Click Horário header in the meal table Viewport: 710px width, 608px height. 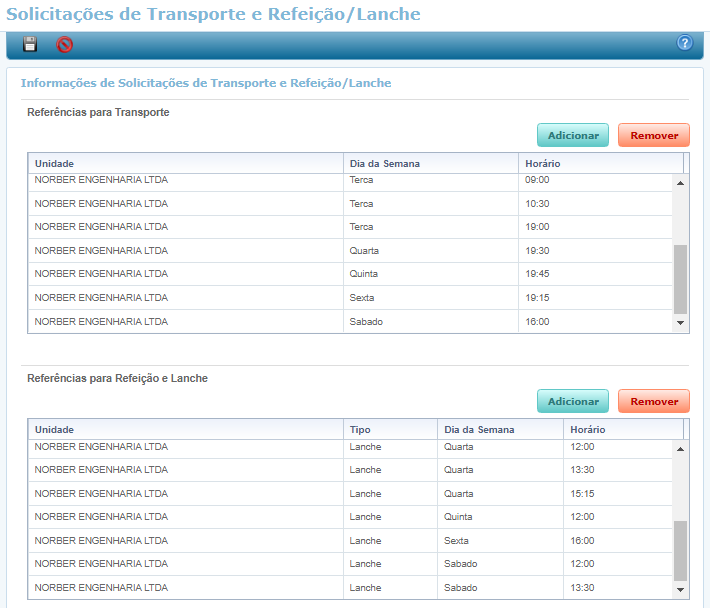pos(622,429)
